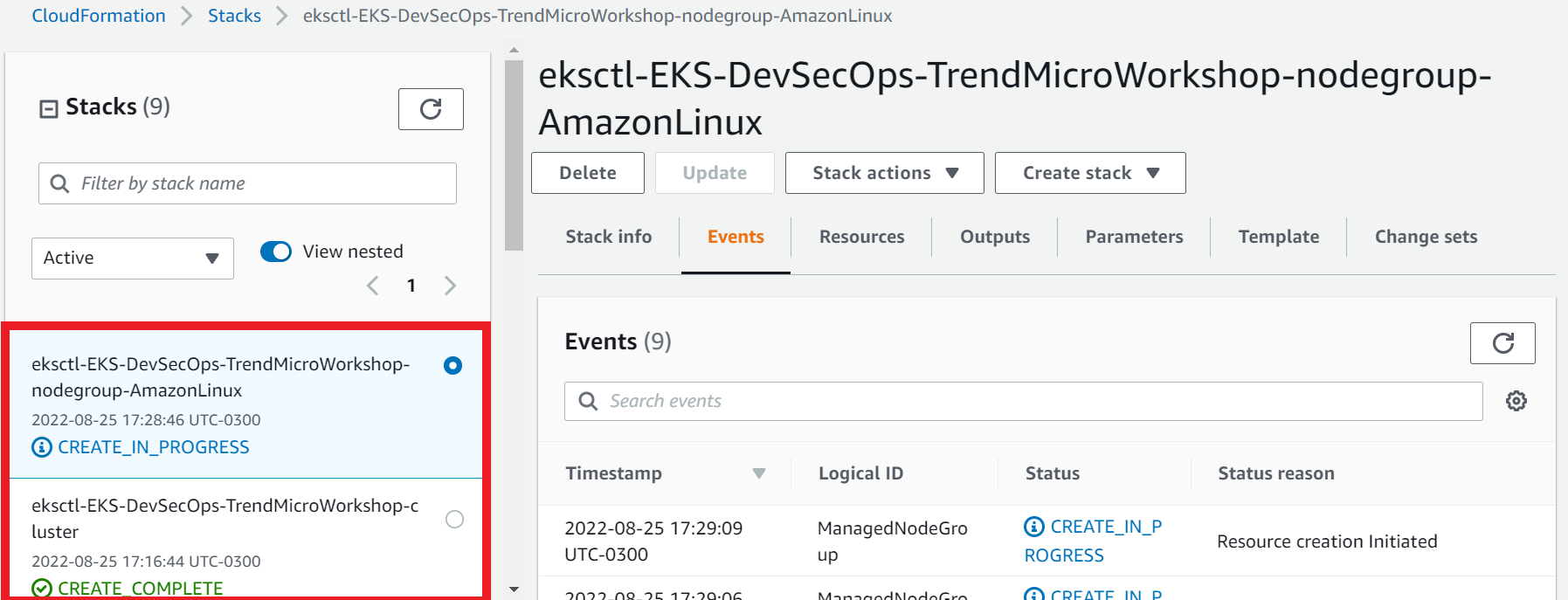Image resolution: width=1568 pixels, height=600 pixels.
Task: Click the Search events field
Action: (1023, 401)
